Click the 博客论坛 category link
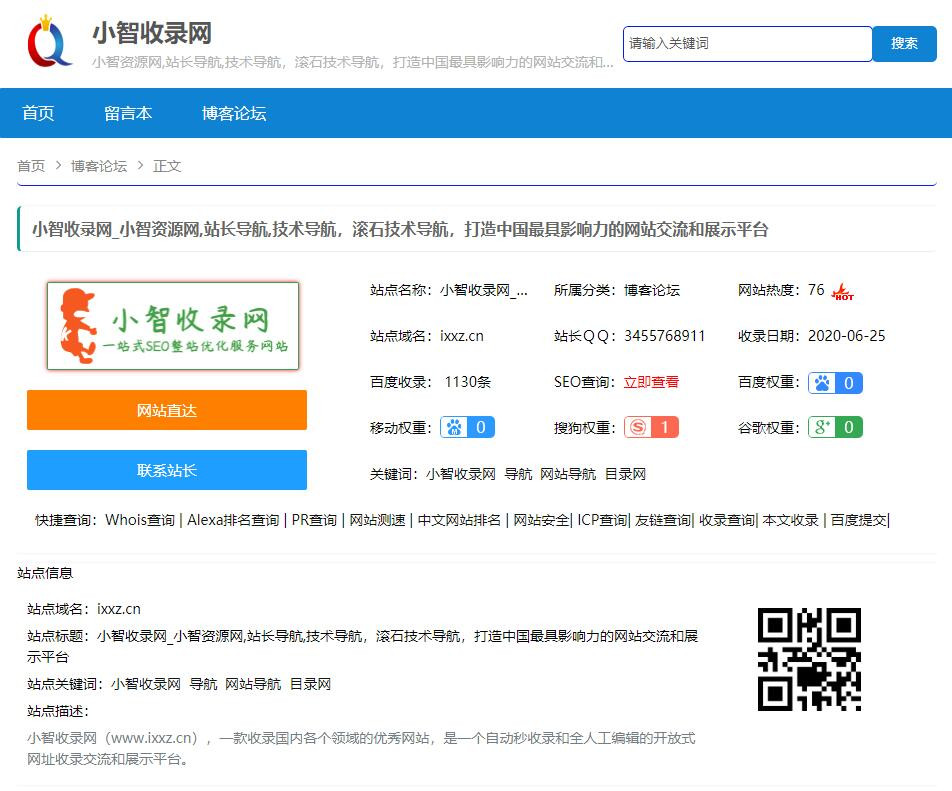Image resolution: width=952 pixels, height=791 pixels. coord(651,290)
